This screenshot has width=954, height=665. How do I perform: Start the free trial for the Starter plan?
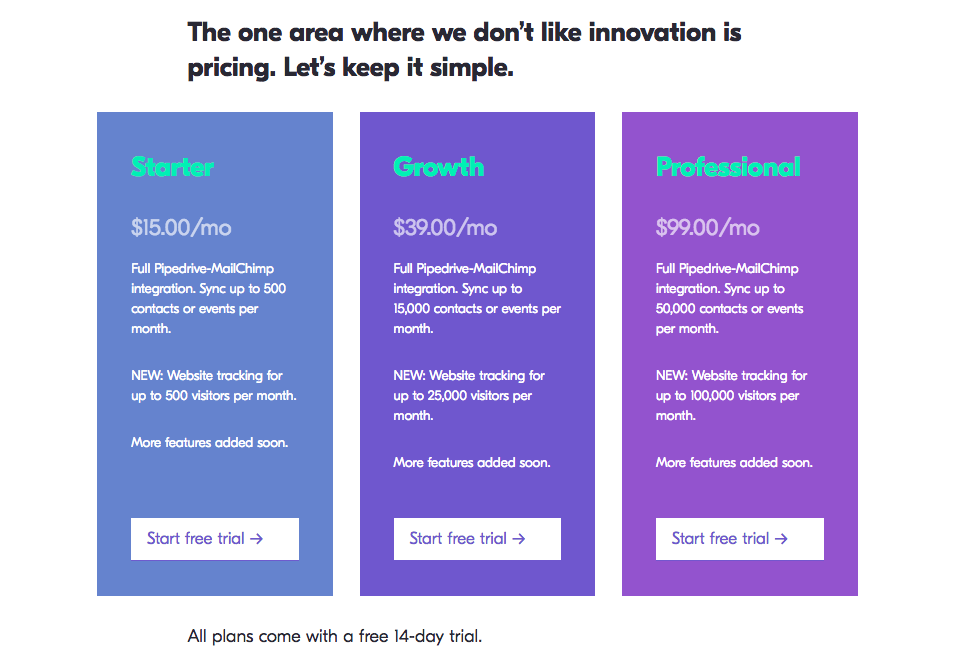coord(214,539)
